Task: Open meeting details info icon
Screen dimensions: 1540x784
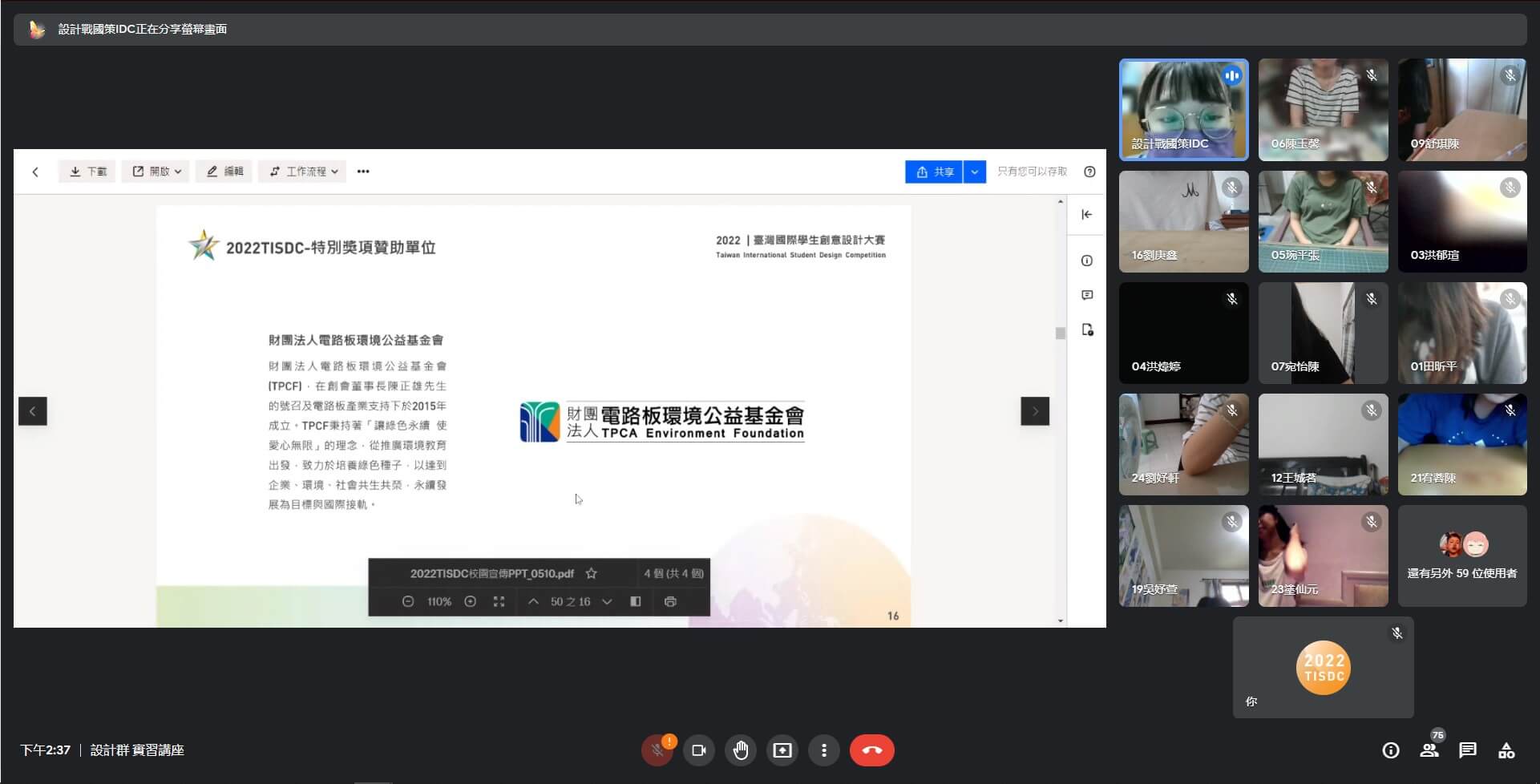Action: click(x=1390, y=750)
